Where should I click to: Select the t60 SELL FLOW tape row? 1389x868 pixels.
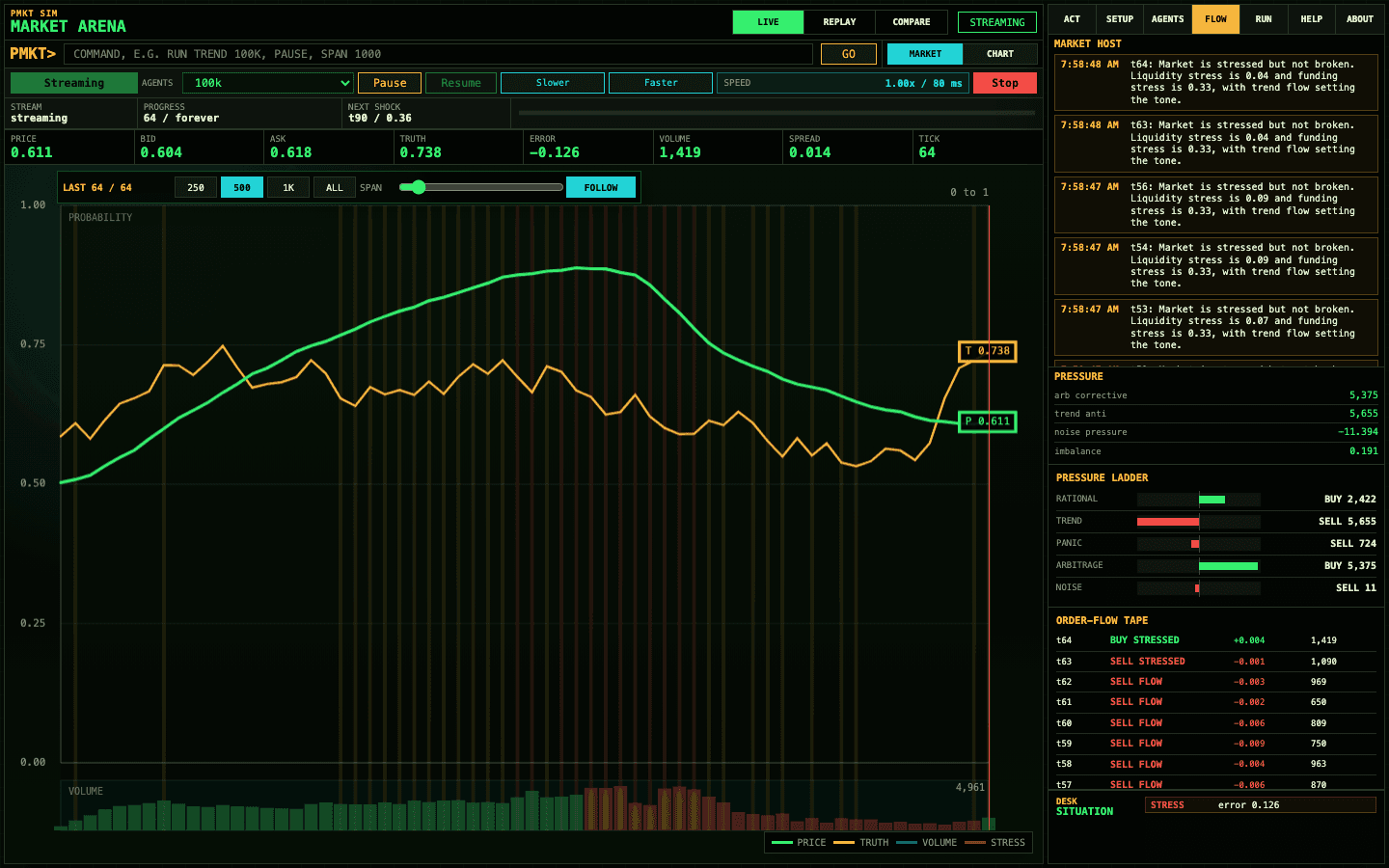tap(1216, 723)
